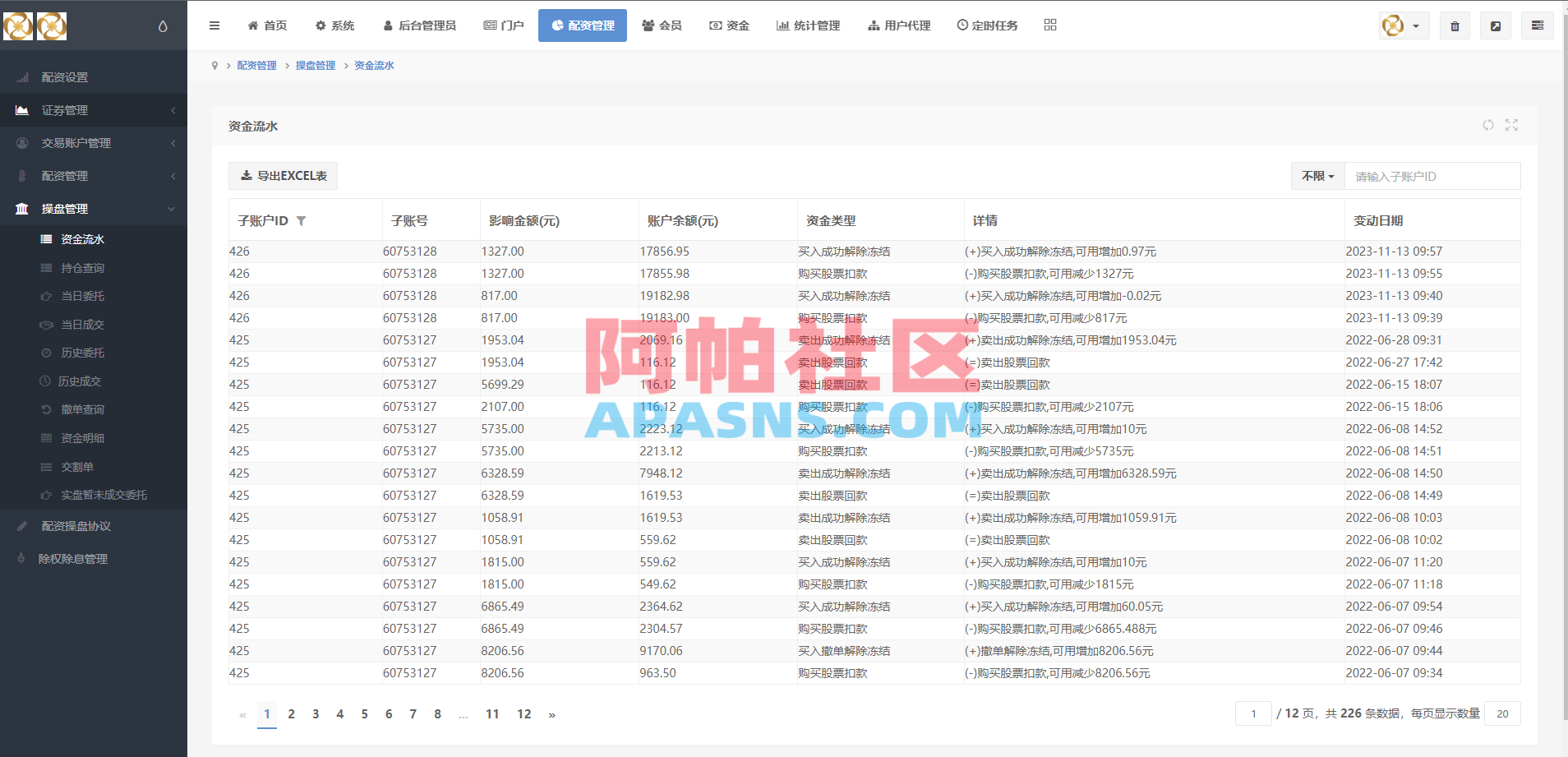Switch to the 配资管理 navigation tab
The height and width of the screenshot is (757, 1568).
583,25
